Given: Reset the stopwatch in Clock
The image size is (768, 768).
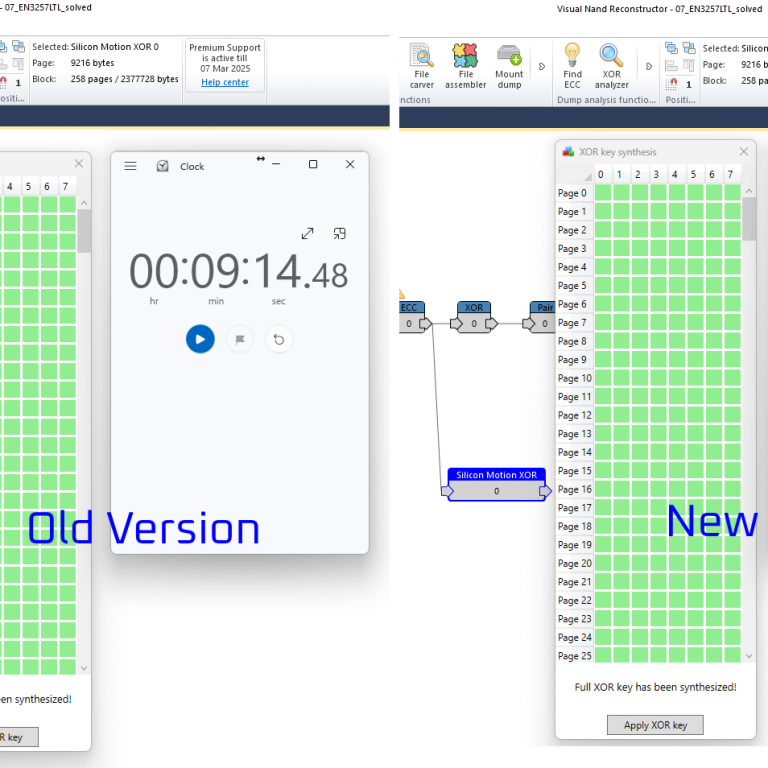Looking at the screenshot, I should click(278, 339).
